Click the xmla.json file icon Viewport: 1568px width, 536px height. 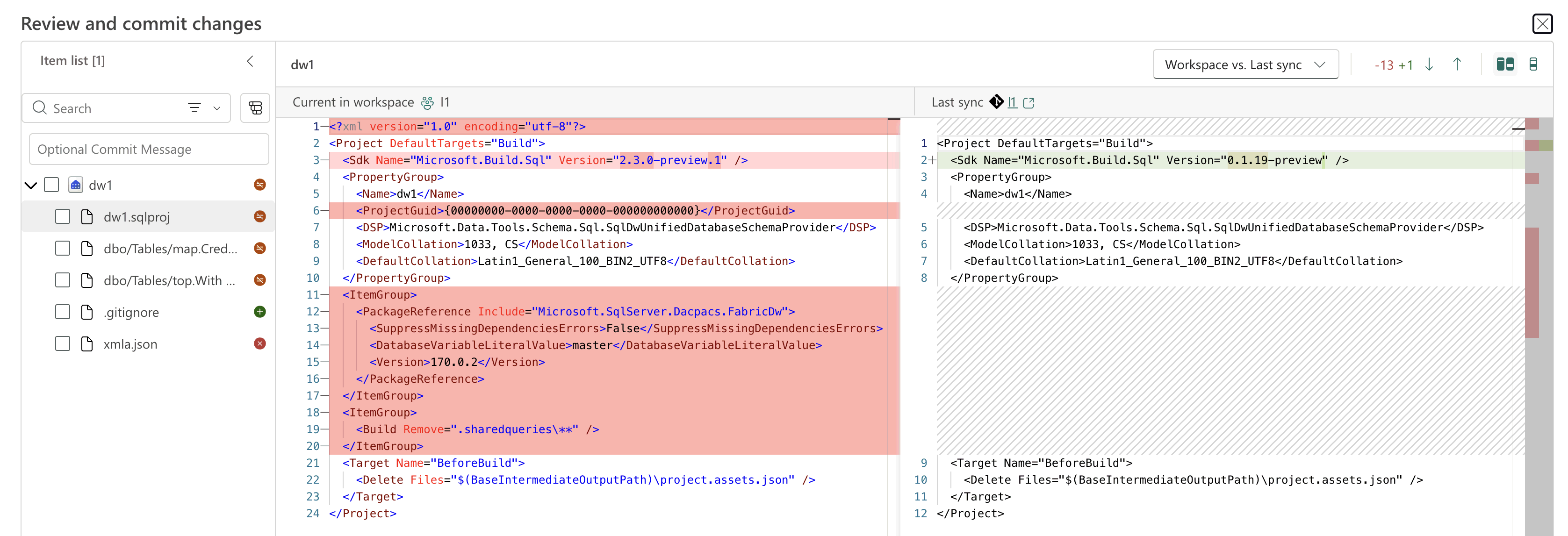(87, 344)
